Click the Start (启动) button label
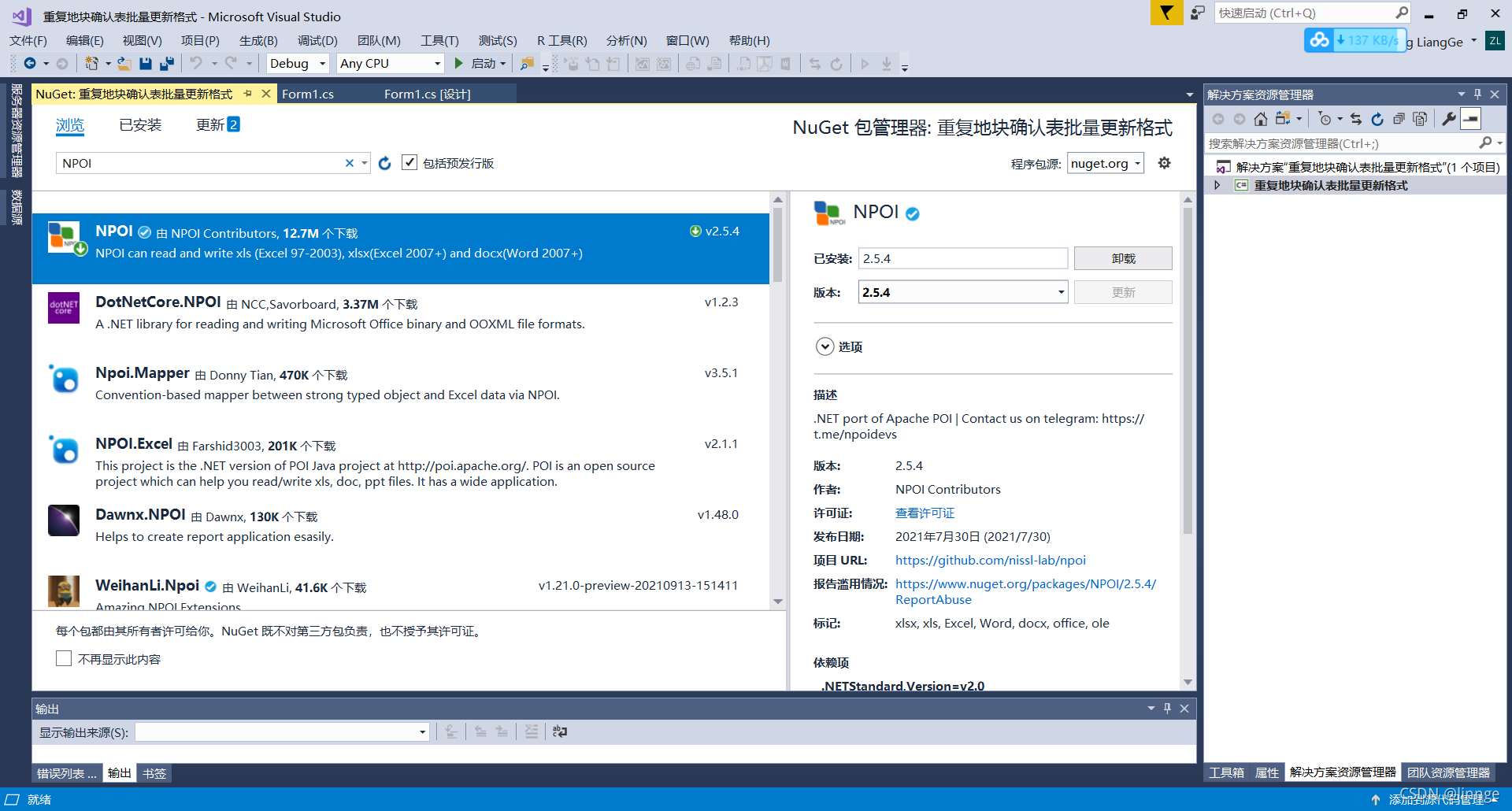 click(x=484, y=64)
